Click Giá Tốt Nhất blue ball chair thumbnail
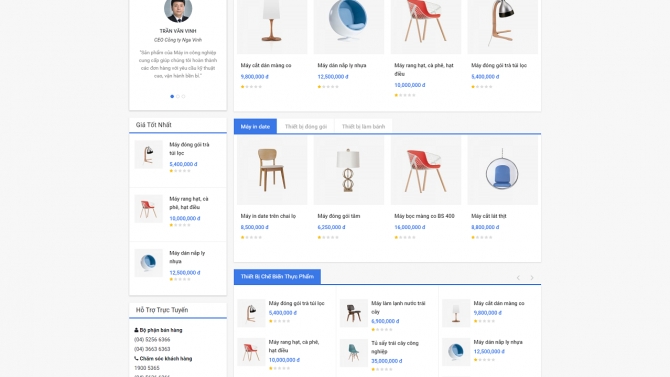Screen dimensions: 670x377 [x=148, y=263]
